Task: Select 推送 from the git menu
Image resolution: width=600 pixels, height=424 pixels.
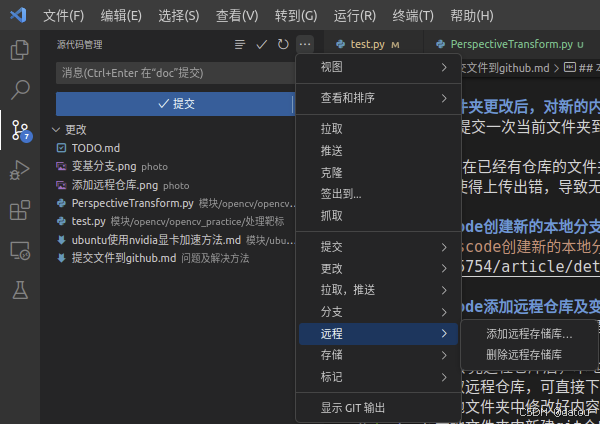Action: click(378, 150)
